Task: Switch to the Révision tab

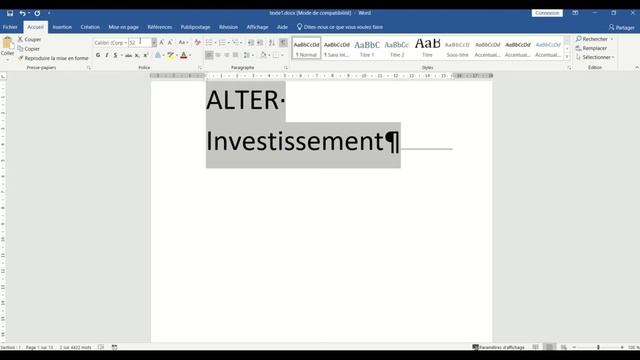Action: point(228,27)
